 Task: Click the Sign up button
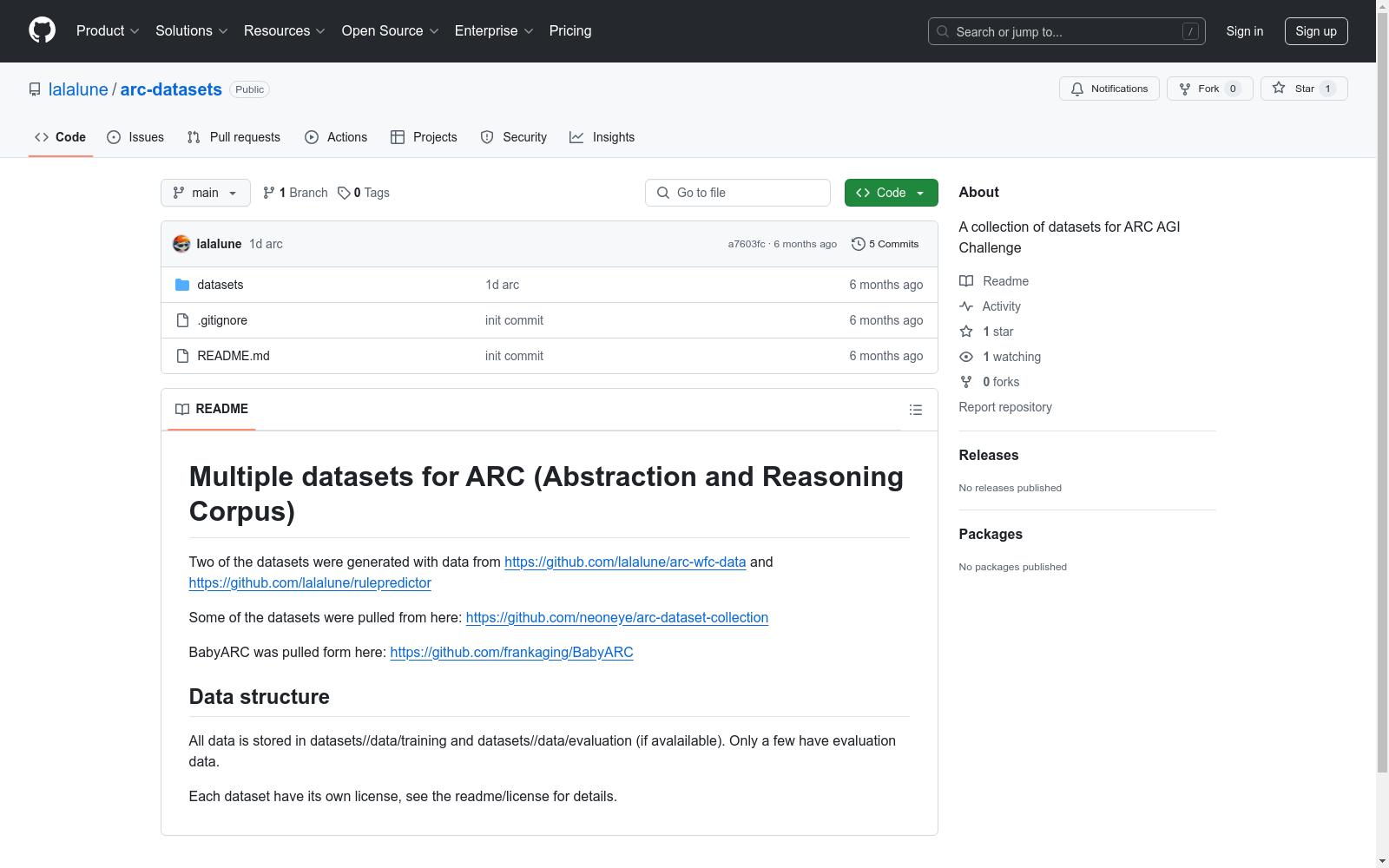(1316, 31)
